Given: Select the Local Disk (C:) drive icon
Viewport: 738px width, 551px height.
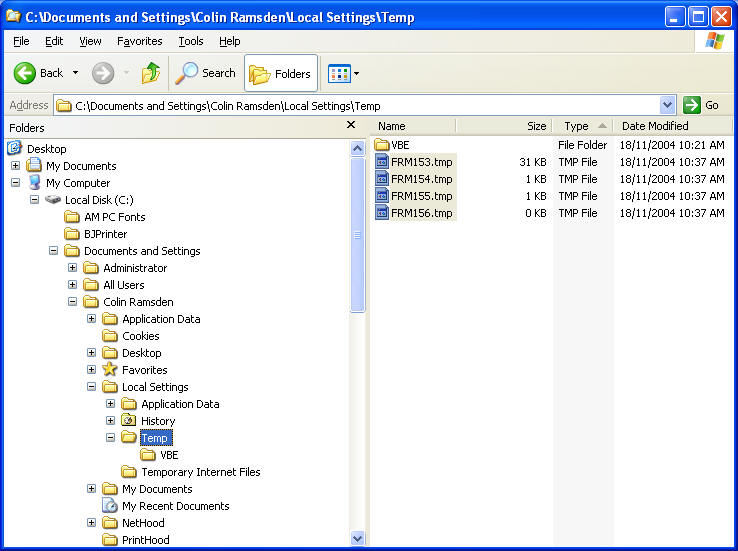Looking at the screenshot, I should pyautogui.click(x=53, y=200).
